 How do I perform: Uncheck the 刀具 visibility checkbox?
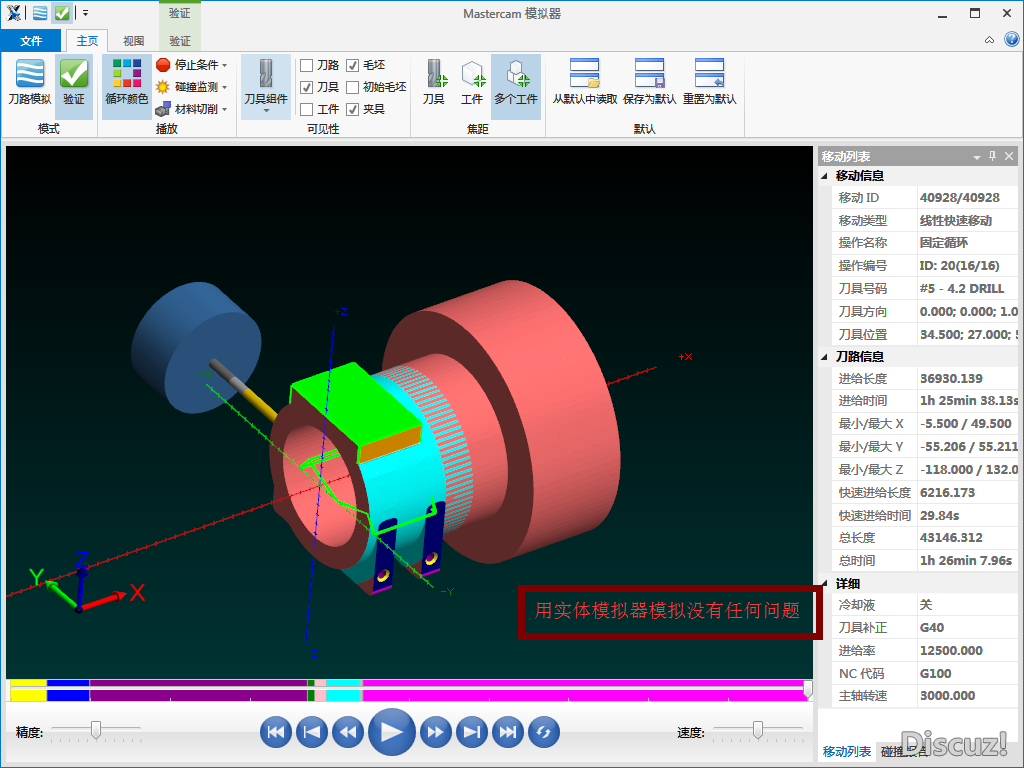tap(306, 87)
